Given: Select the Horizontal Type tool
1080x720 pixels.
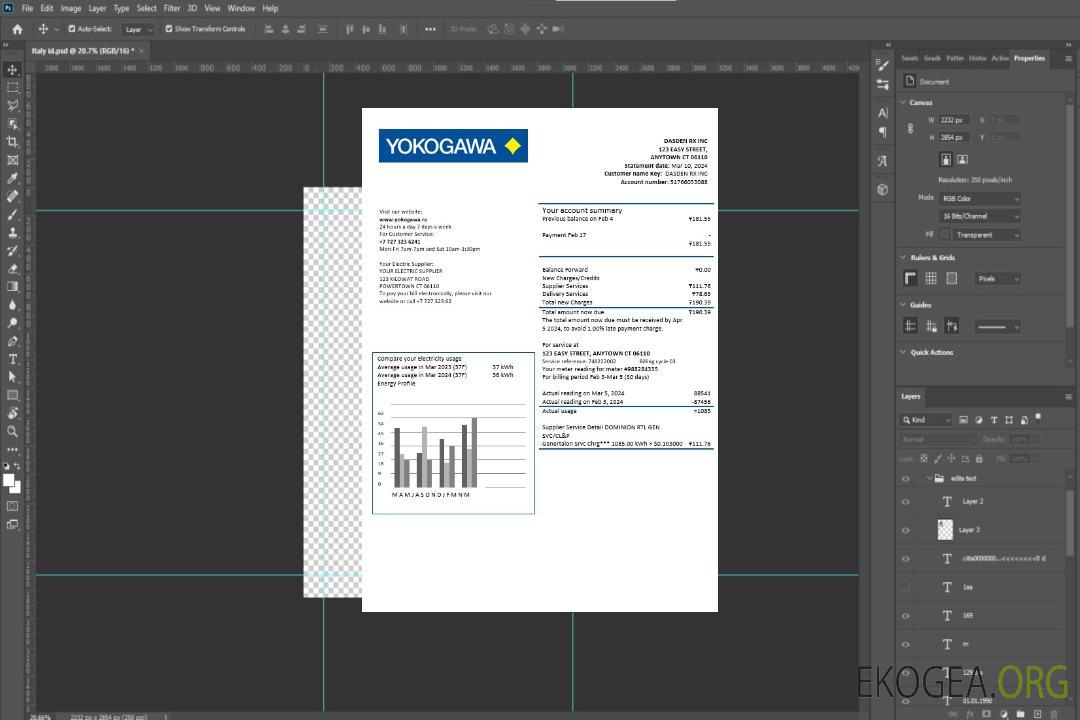Looking at the screenshot, I should click(12, 359).
